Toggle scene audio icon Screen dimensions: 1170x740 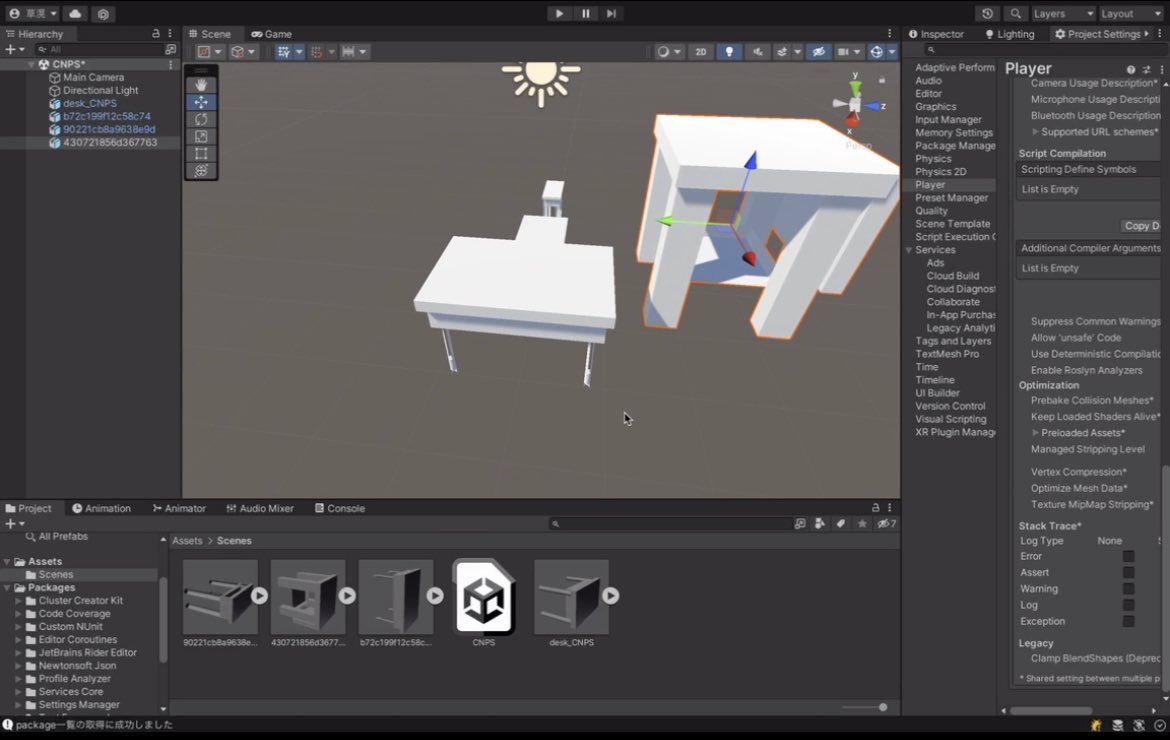click(x=757, y=51)
